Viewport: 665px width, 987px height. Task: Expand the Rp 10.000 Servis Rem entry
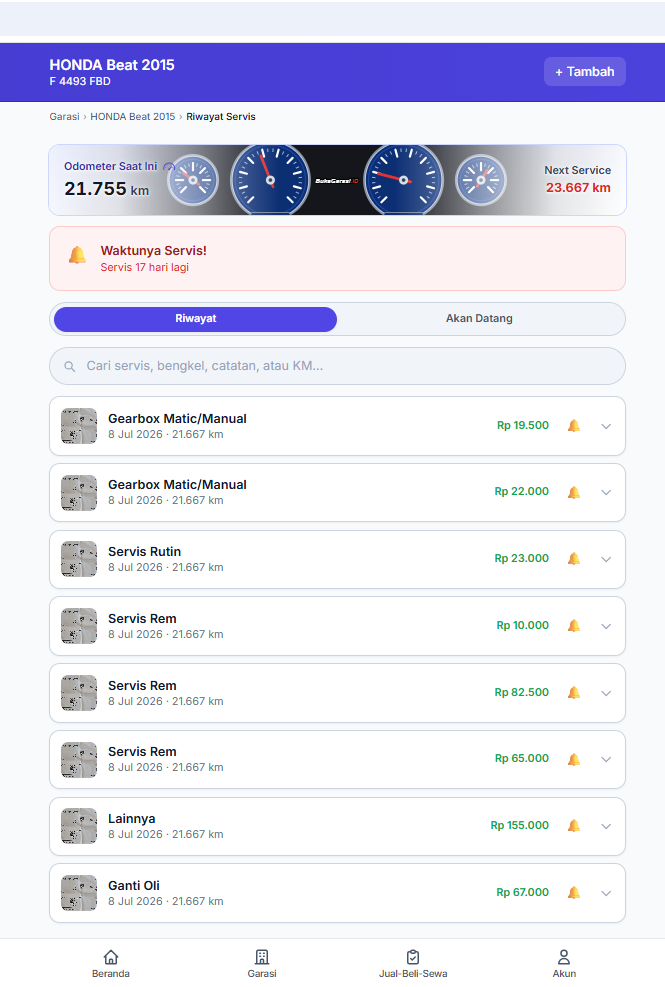(x=606, y=626)
